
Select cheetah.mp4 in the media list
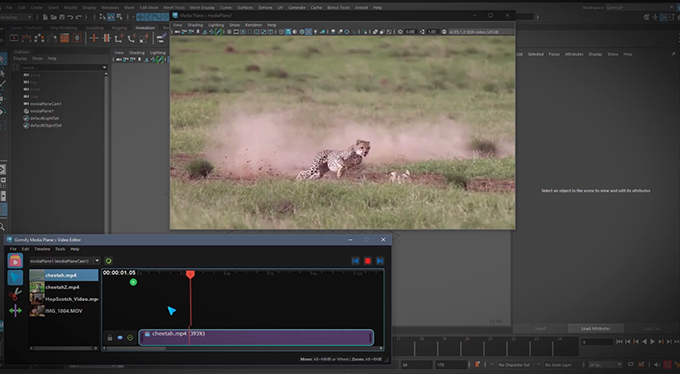(x=64, y=275)
